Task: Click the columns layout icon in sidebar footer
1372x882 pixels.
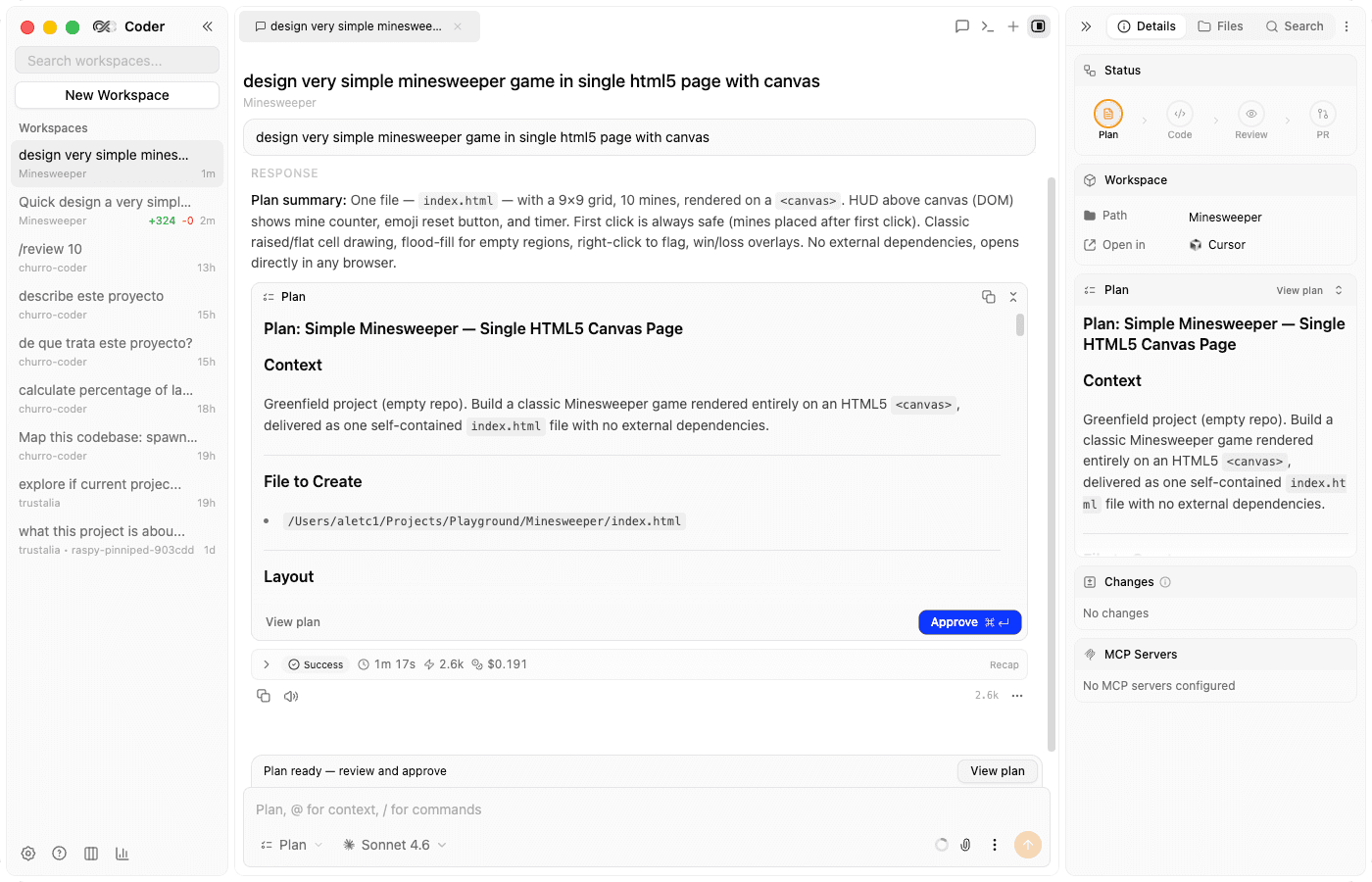Action: 91,854
